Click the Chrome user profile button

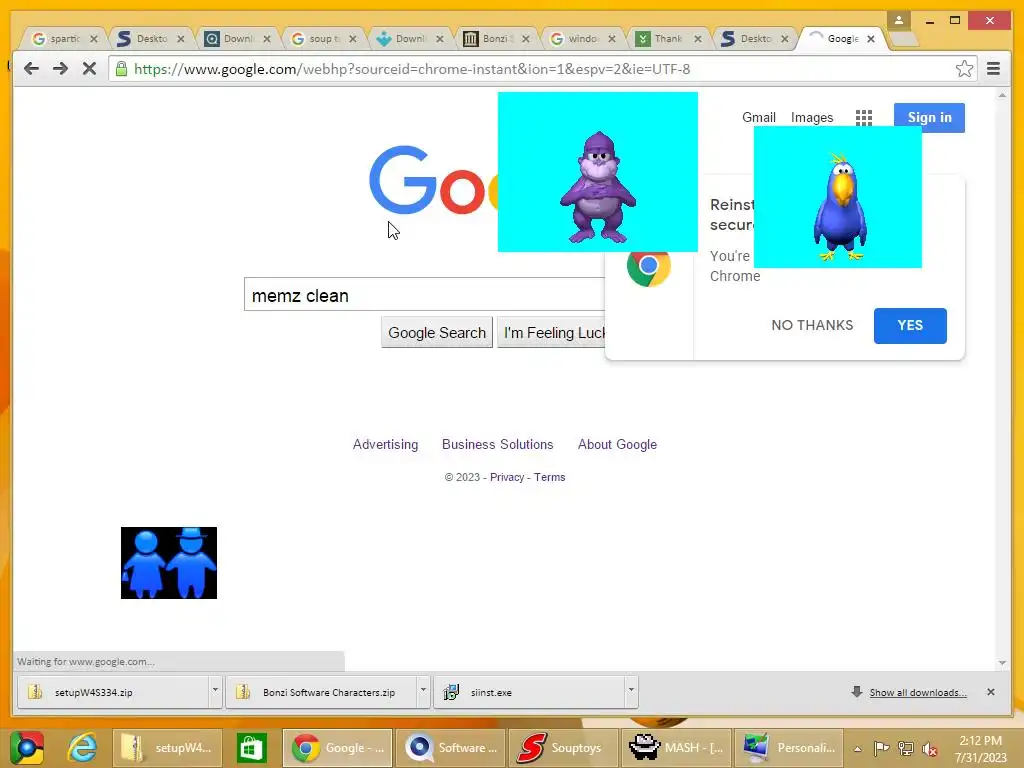[899, 20]
